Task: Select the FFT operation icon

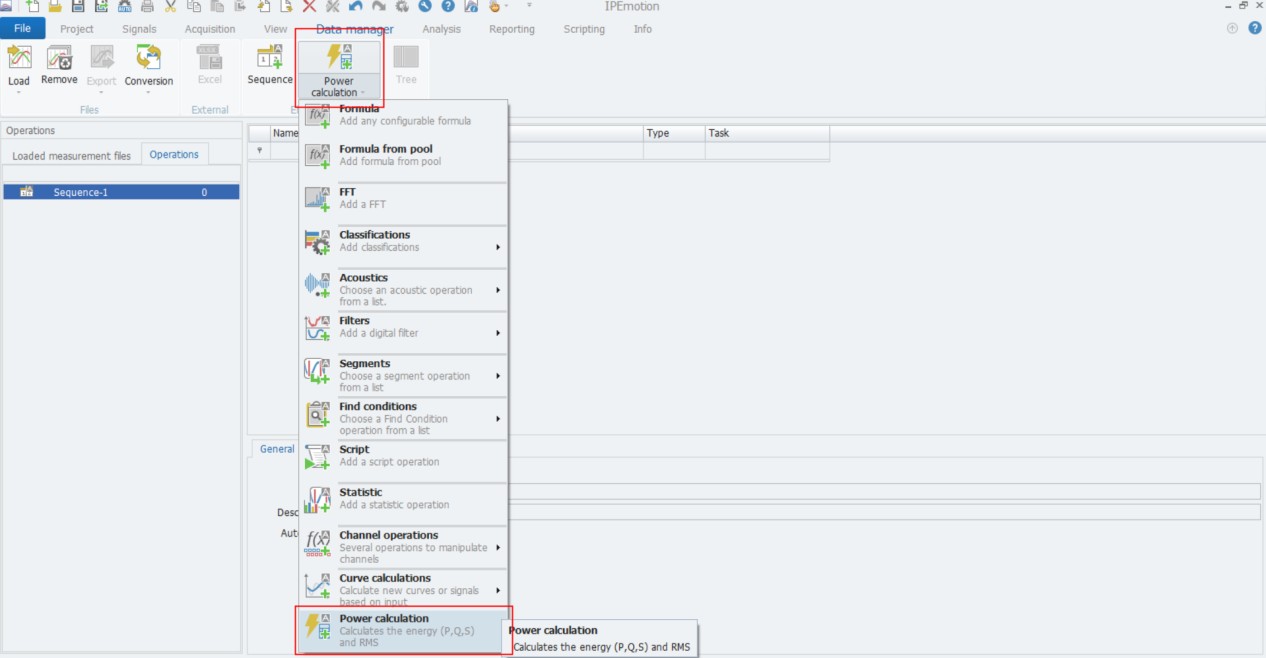Action: coord(318,198)
